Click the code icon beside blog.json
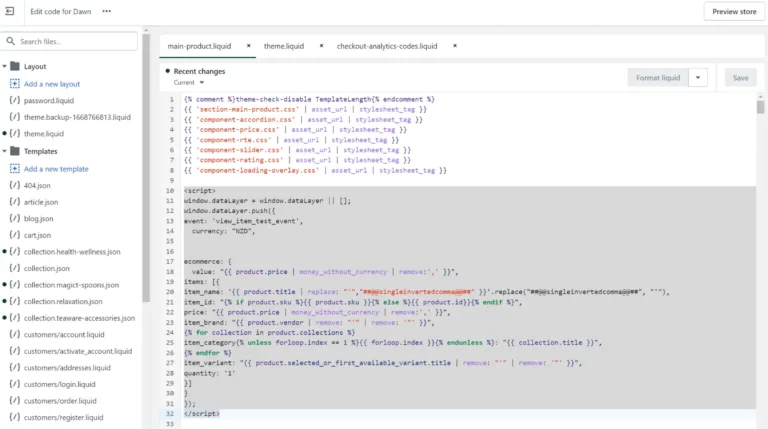Viewport: 768px width, 429px height. click(15, 218)
